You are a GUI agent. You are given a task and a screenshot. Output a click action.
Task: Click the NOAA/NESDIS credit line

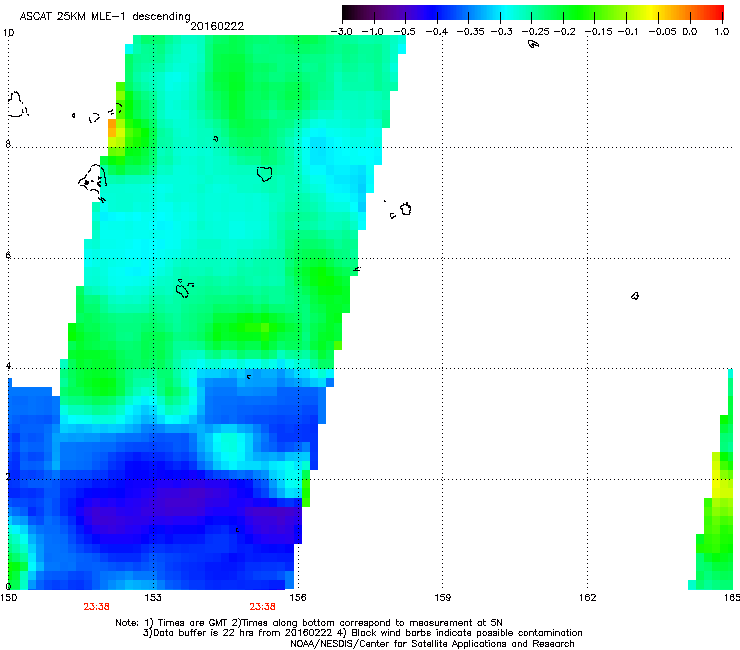[432, 644]
